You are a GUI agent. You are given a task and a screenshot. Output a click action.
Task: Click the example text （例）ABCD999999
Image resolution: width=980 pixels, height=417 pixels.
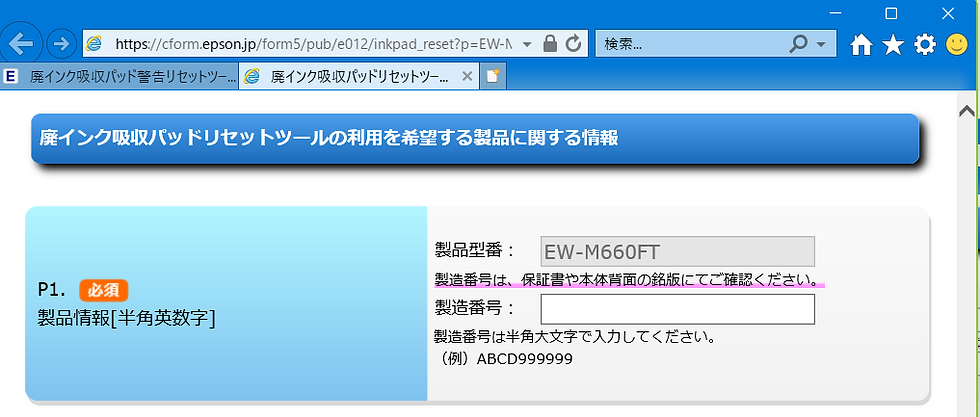[x=503, y=359]
